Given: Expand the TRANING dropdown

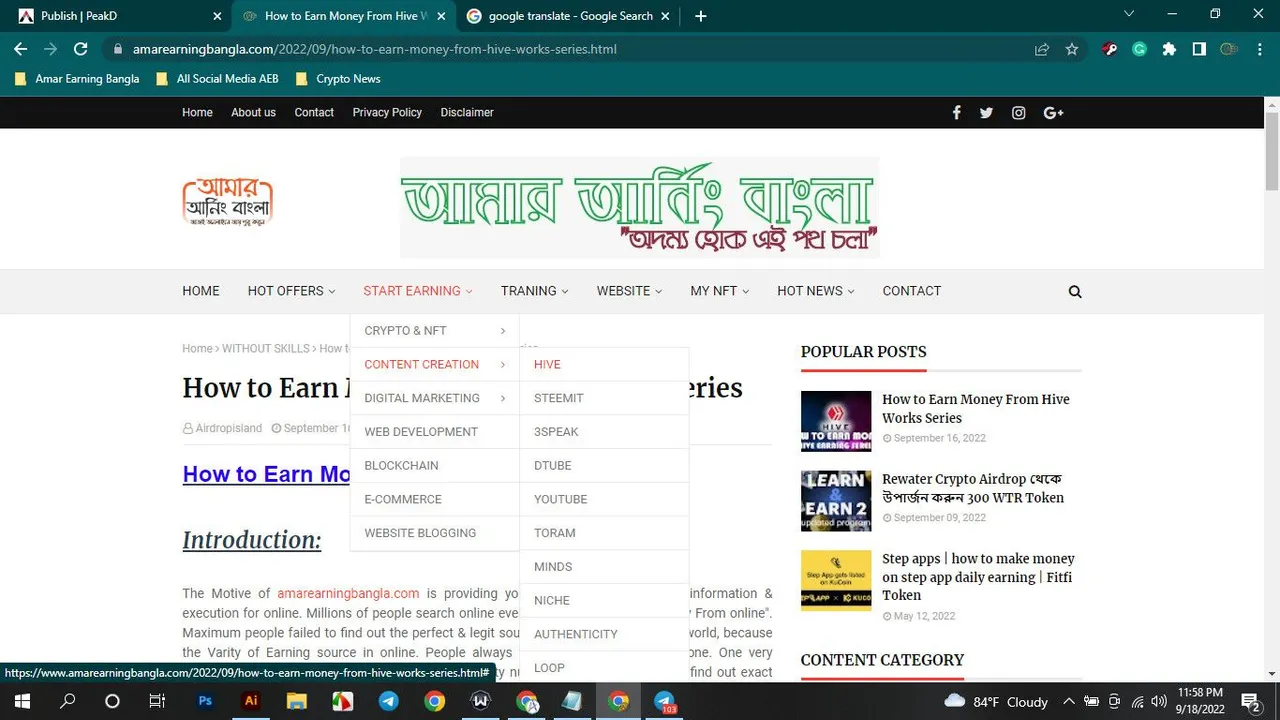Looking at the screenshot, I should [x=535, y=291].
